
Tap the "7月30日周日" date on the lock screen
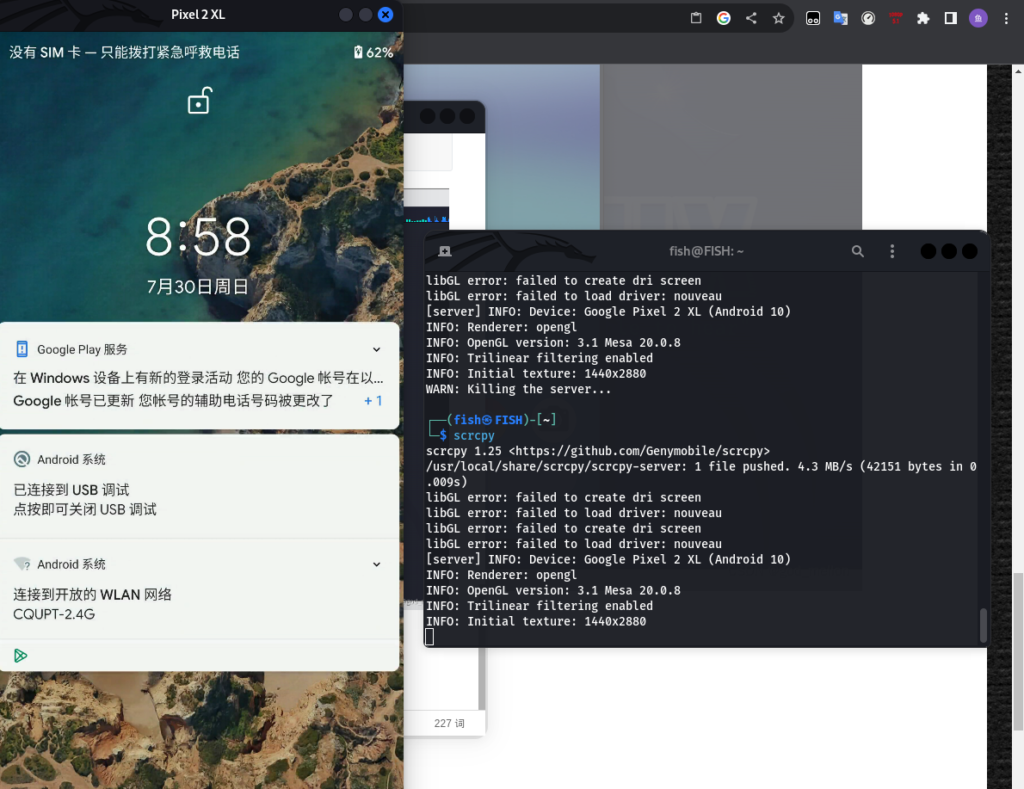[198, 287]
